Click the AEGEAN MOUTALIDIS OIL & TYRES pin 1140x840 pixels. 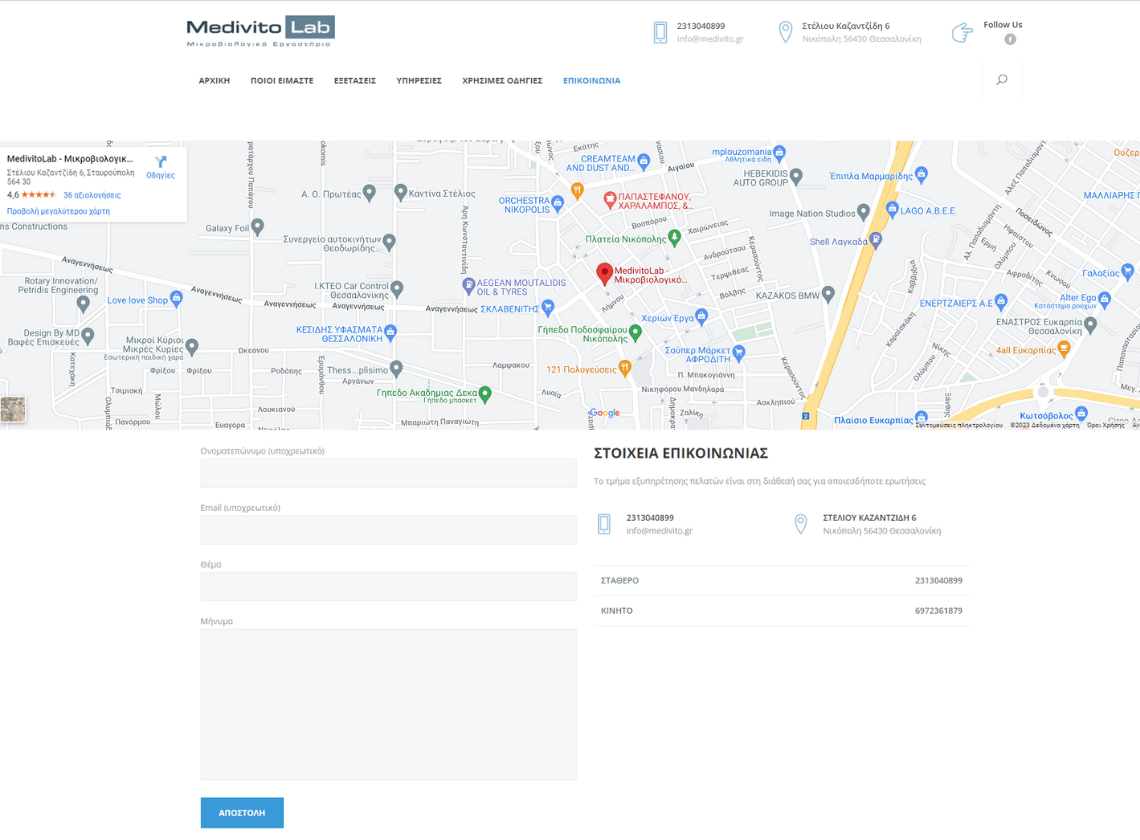coord(469,286)
